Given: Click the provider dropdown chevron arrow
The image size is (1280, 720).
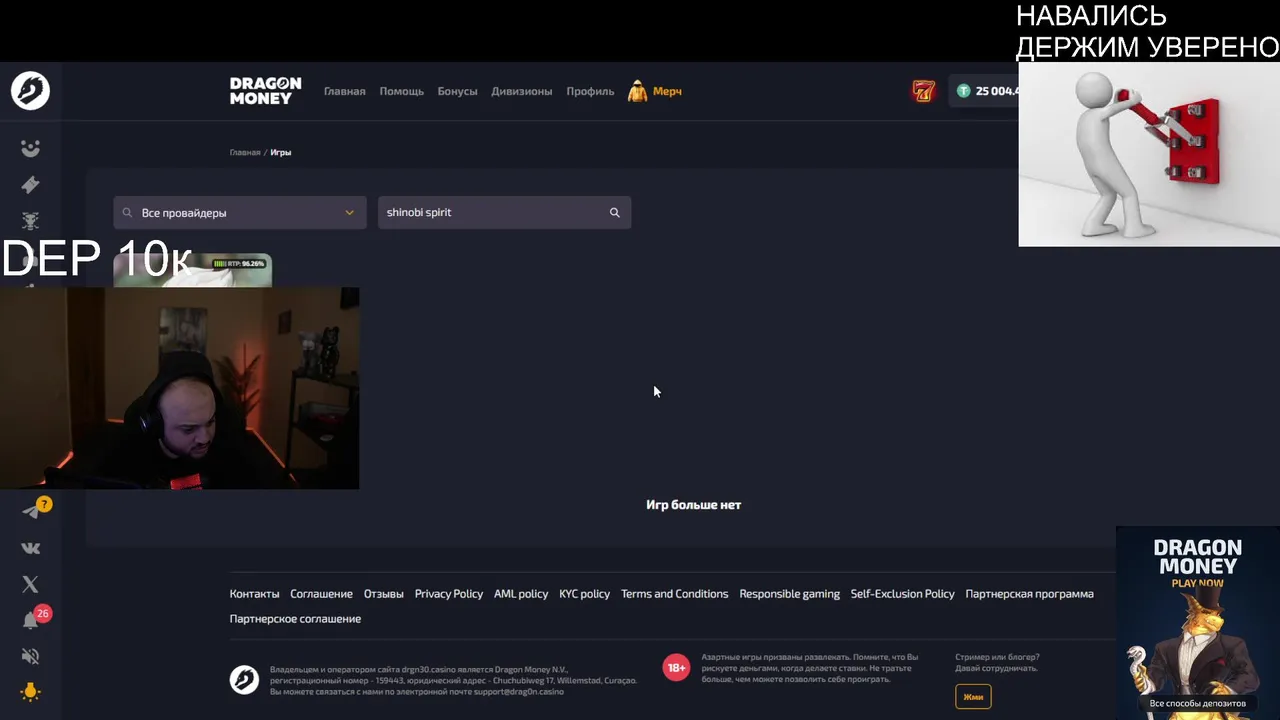Looking at the screenshot, I should point(349,212).
